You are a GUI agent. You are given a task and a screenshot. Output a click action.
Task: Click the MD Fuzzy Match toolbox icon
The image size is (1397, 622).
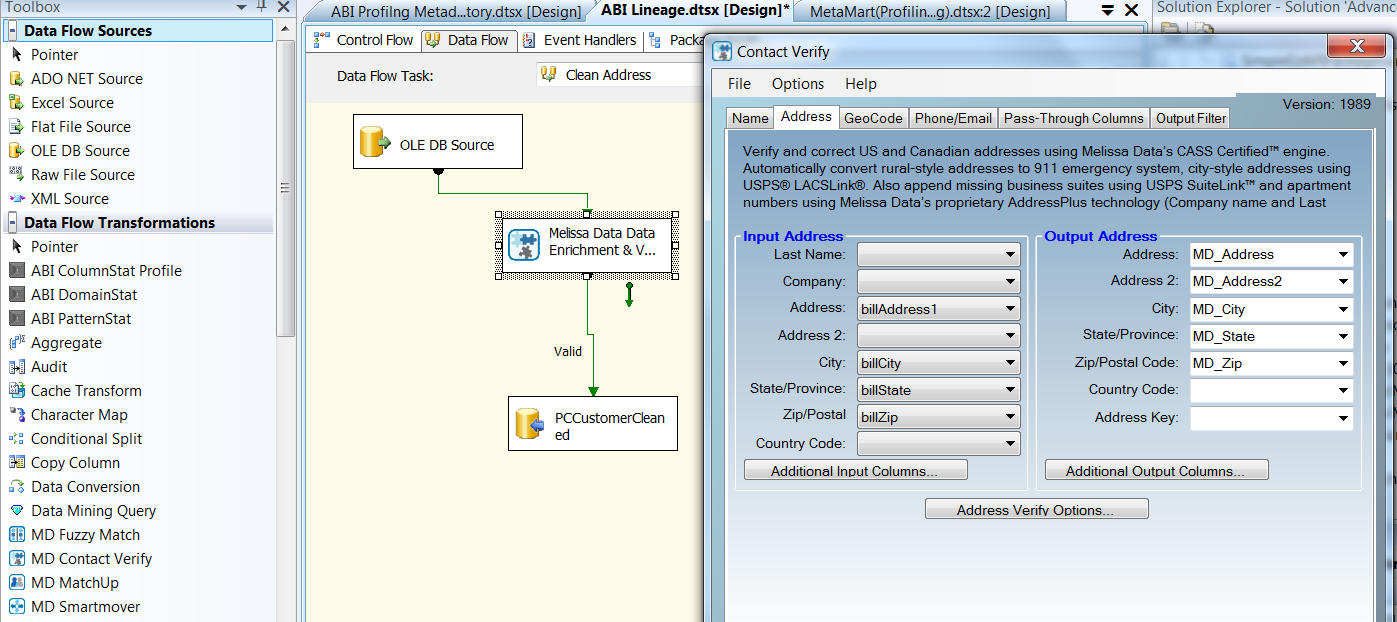(16, 535)
